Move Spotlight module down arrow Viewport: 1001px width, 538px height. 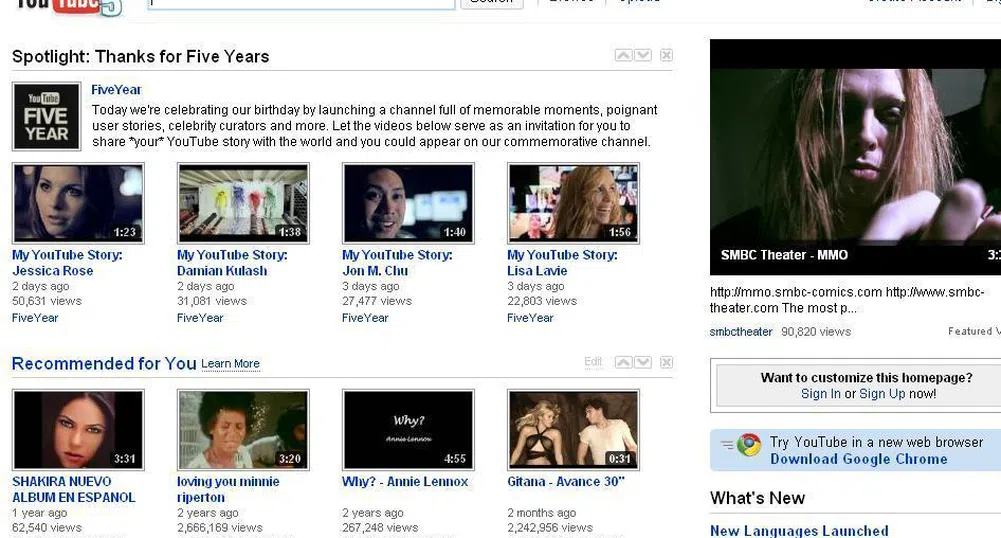pyautogui.click(x=643, y=55)
